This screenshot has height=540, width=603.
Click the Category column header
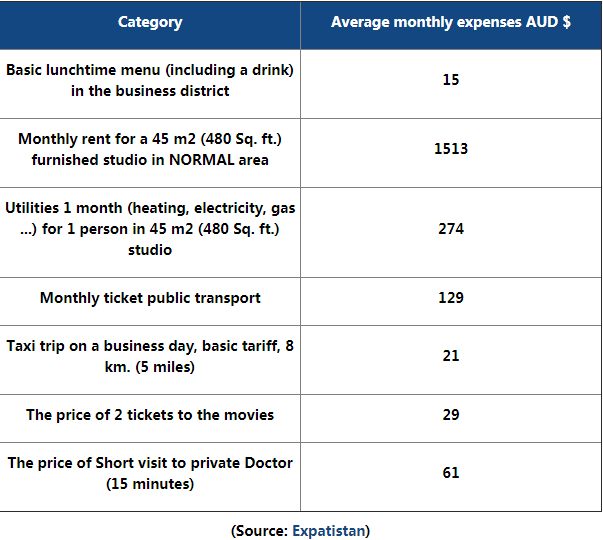click(x=150, y=22)
